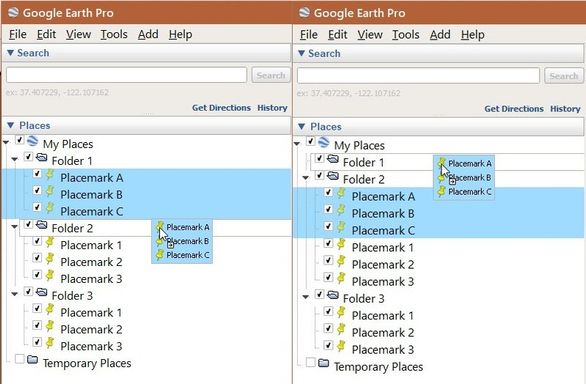Click pushpin icon of Placemark 3 in right Folder 3
This screenshot has width=586, height=384.
point(340,346)
